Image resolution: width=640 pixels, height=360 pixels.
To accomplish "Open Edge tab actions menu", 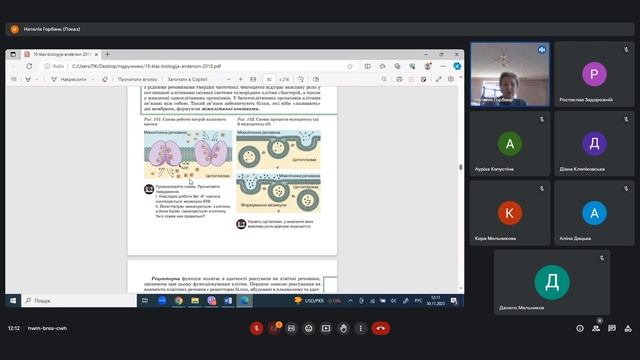I will pyautogui.click(x=13, y=54).
